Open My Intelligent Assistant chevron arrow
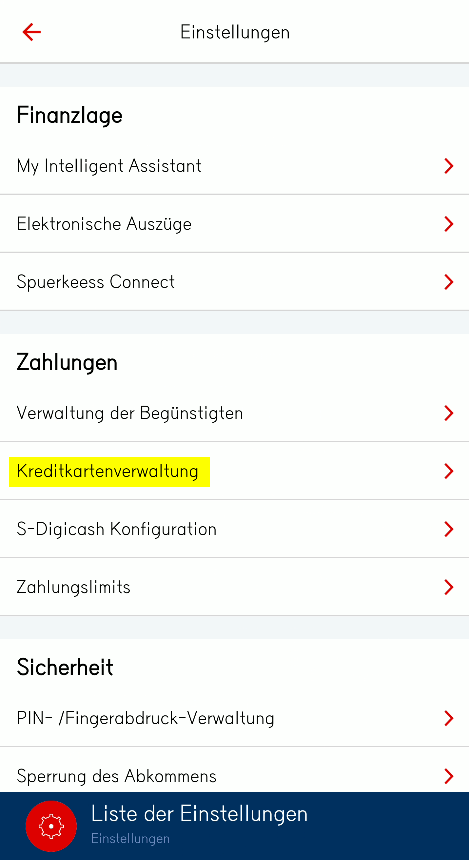The width and height of the screenshot is (469, 860). pos(449,166)
